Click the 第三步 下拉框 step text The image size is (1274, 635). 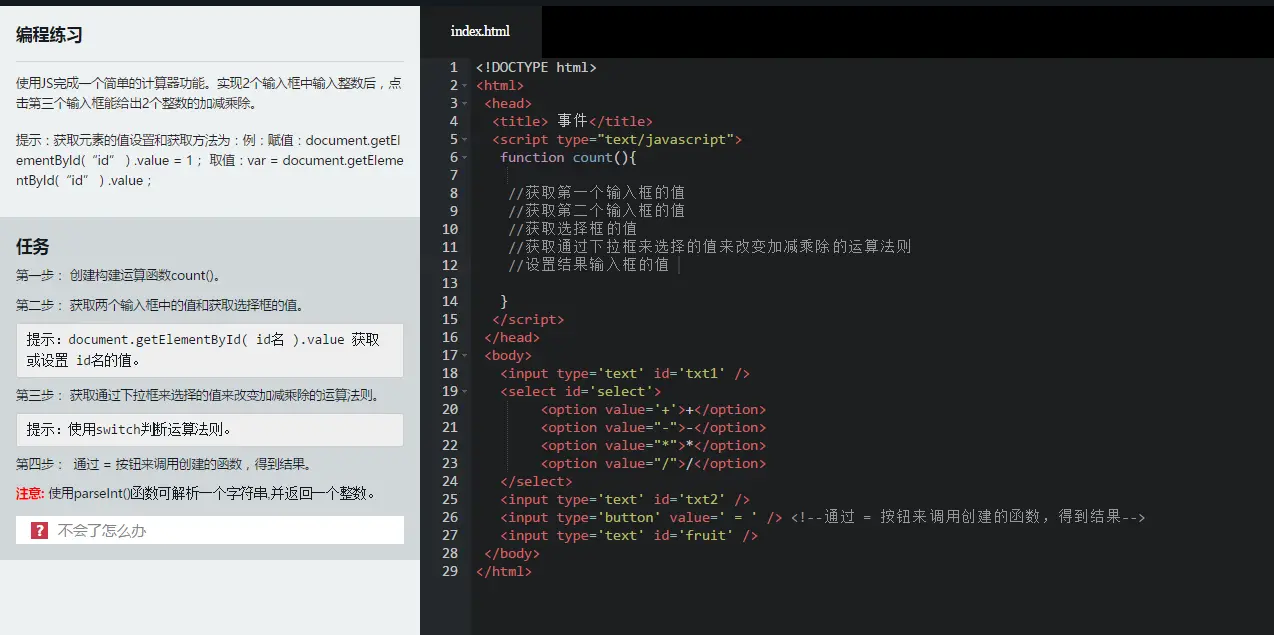point(198,395)
